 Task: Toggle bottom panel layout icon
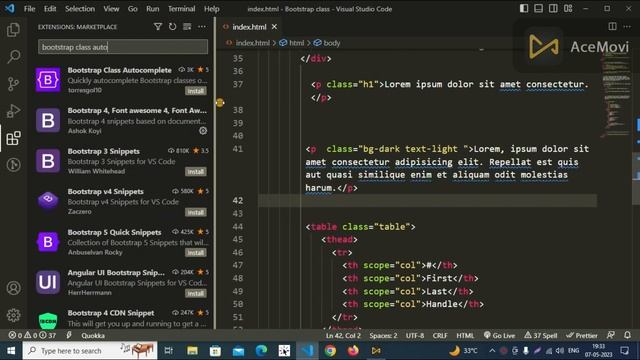[x=538, y=9]
